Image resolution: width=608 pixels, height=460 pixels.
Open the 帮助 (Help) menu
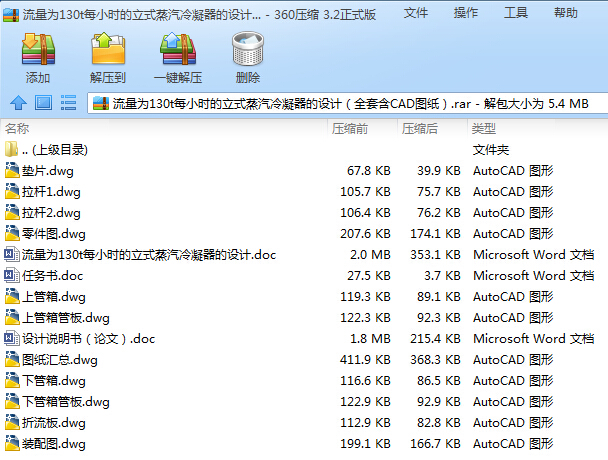(x=566, y=13)
